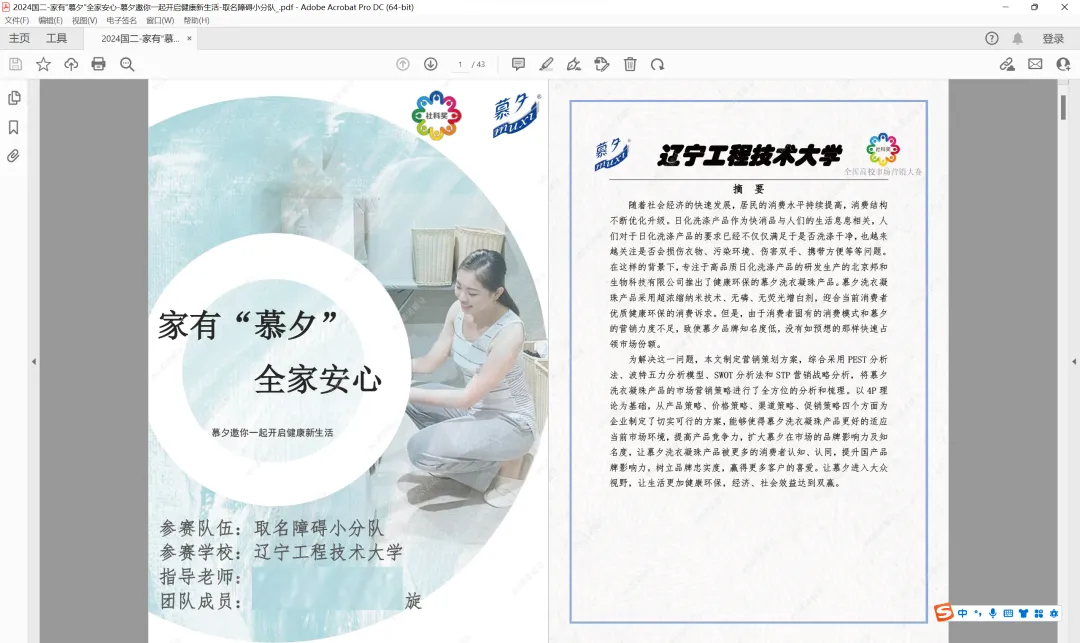Click the 登录 sign-in button

point(1051,38)
